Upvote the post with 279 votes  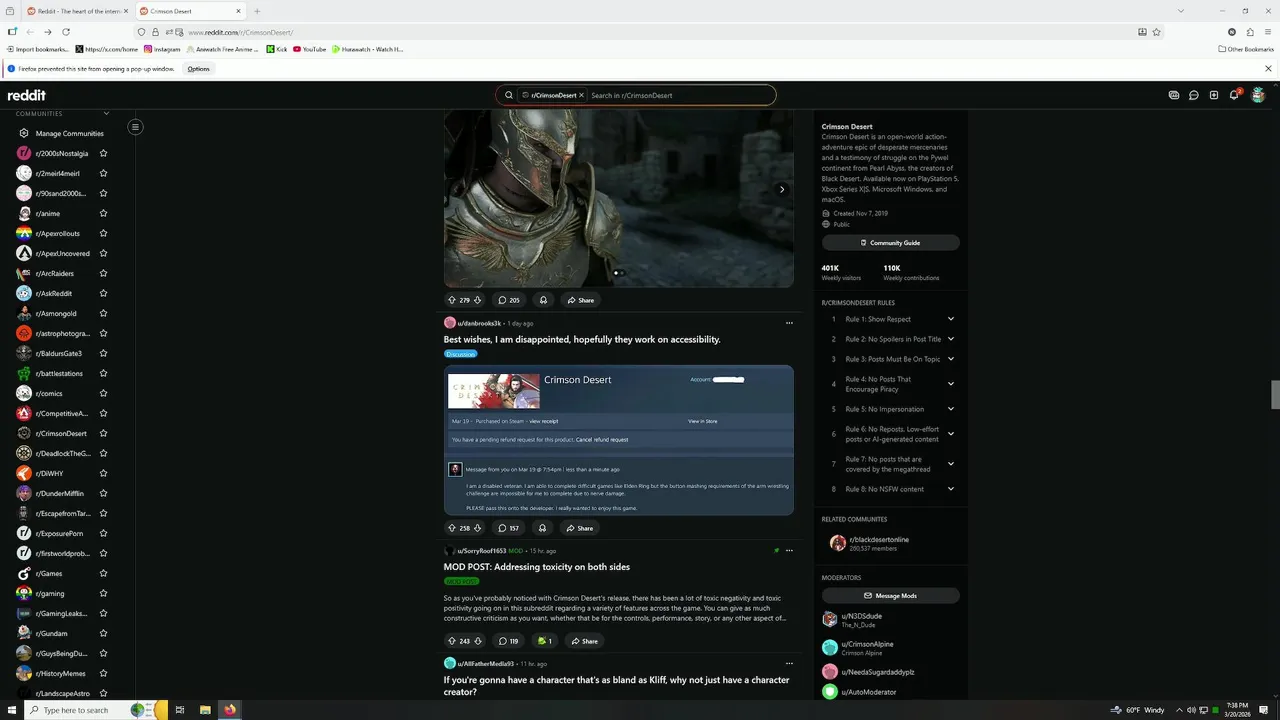452,300
